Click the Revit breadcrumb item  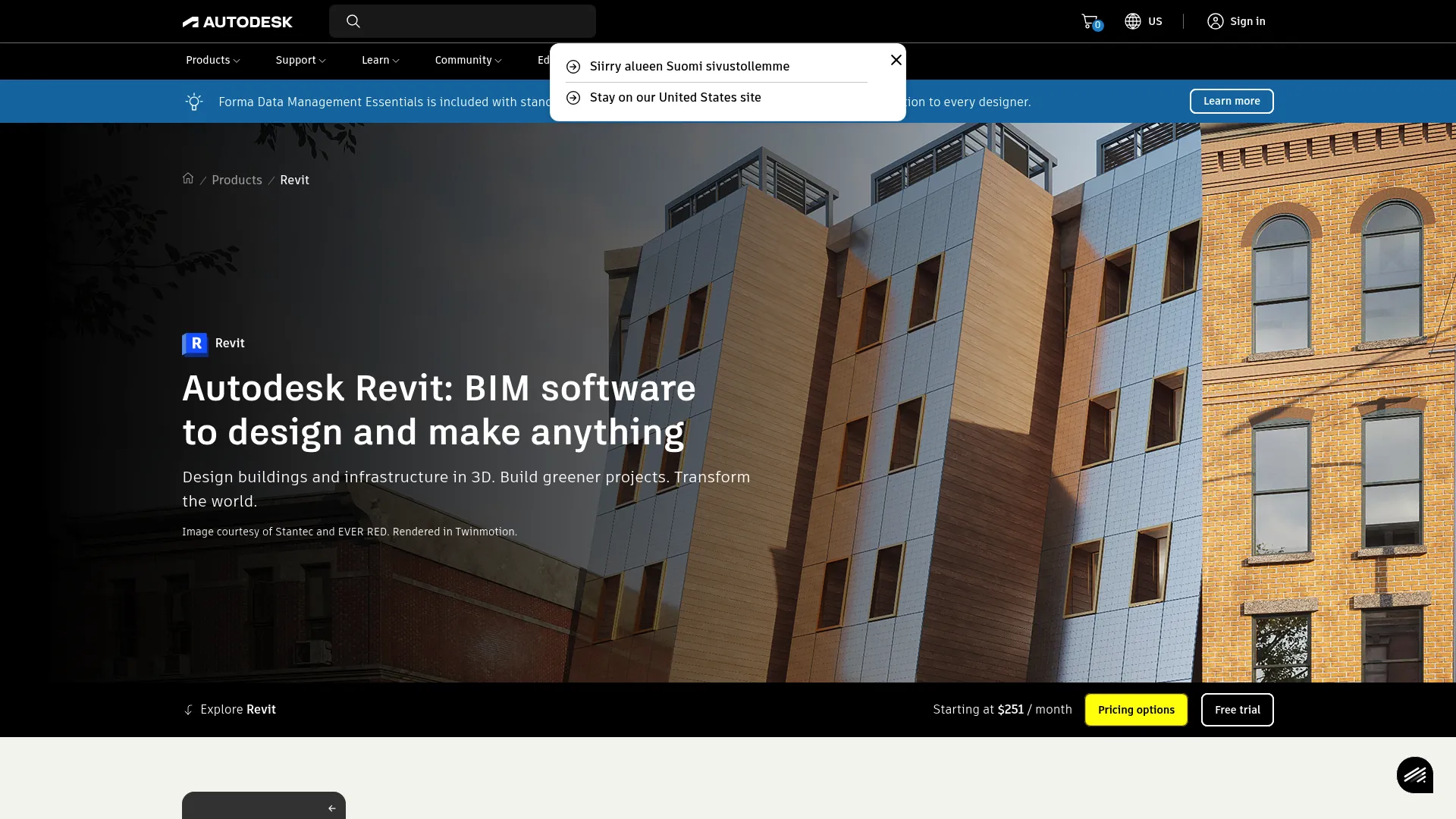294,180
